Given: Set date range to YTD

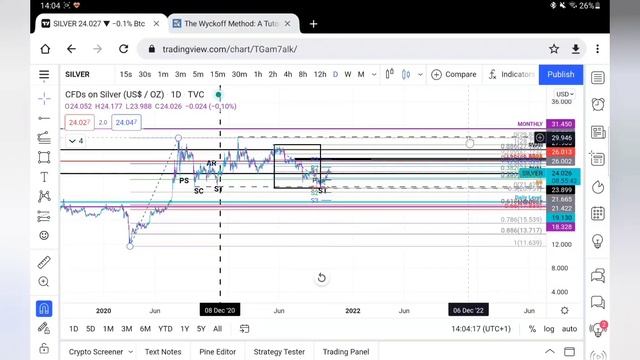Looking at the screenshot, I should [165, 329].
